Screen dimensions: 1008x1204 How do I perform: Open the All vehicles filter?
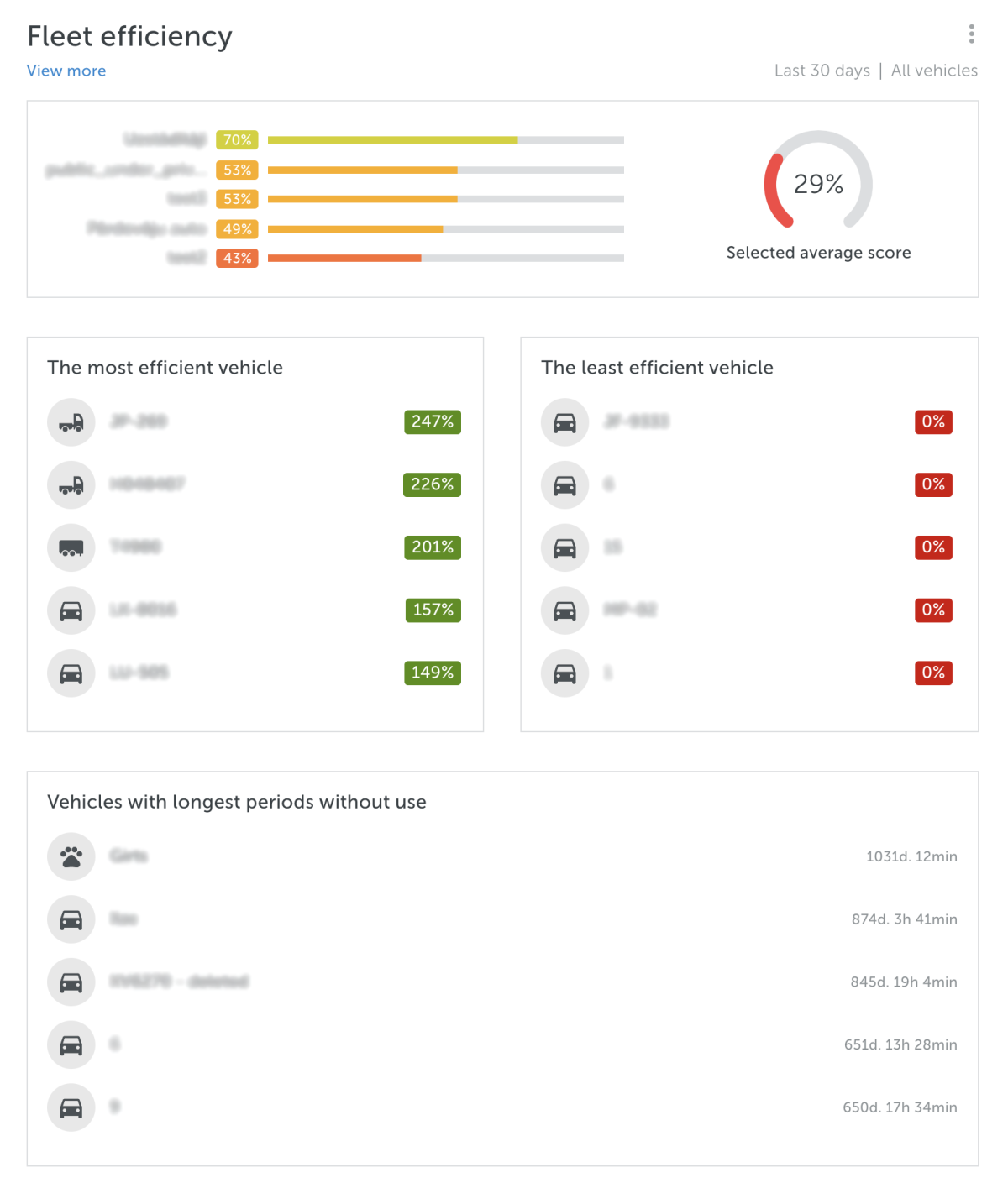click(933, 71)
